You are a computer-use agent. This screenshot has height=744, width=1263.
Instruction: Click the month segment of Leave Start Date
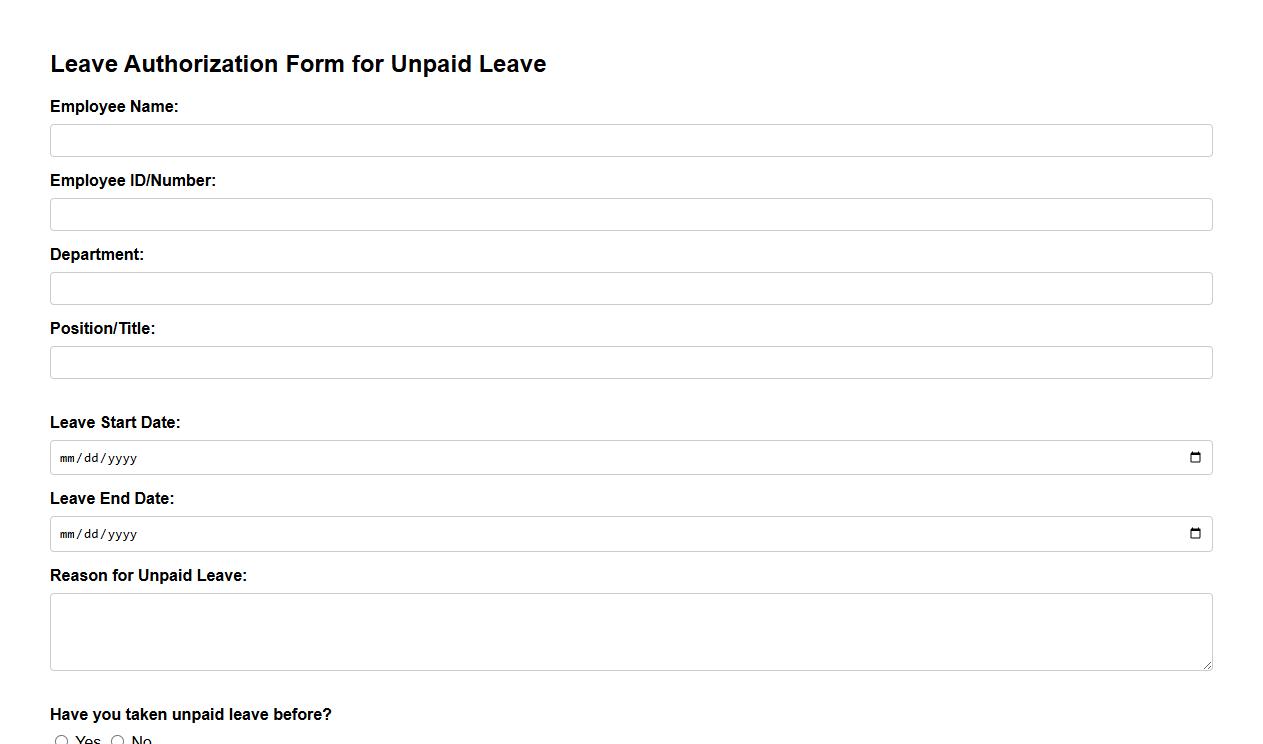click(68, 457)
